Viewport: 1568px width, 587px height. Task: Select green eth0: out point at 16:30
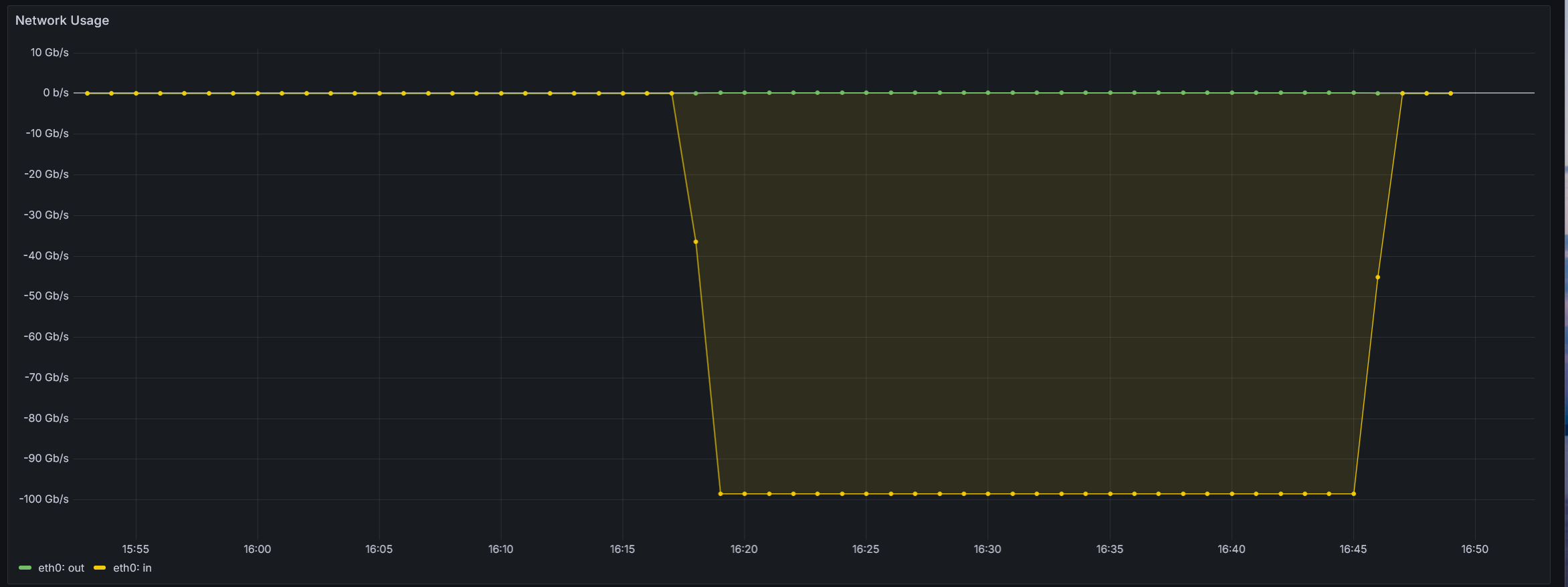[x=988, y=92]
